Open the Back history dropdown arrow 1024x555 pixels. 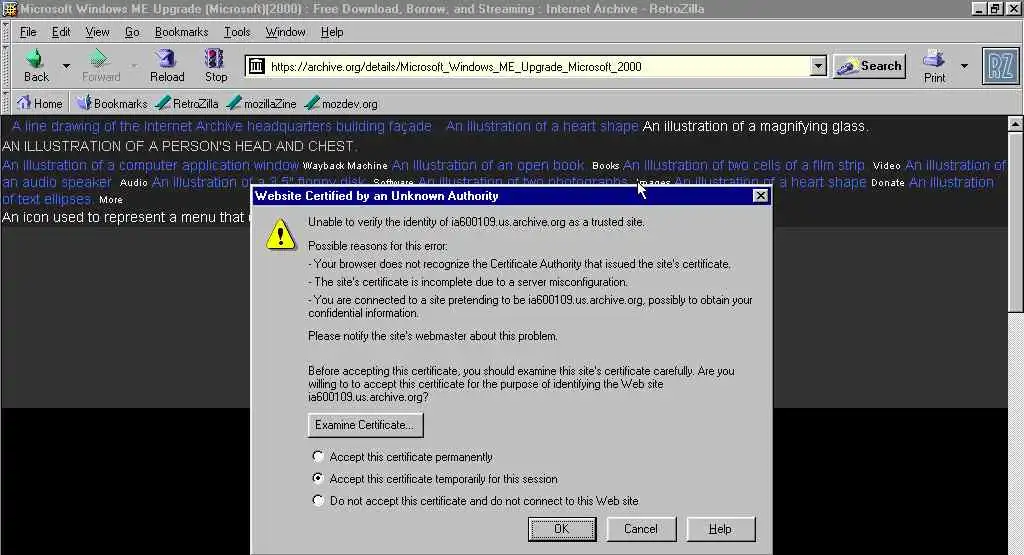[66, 66]
